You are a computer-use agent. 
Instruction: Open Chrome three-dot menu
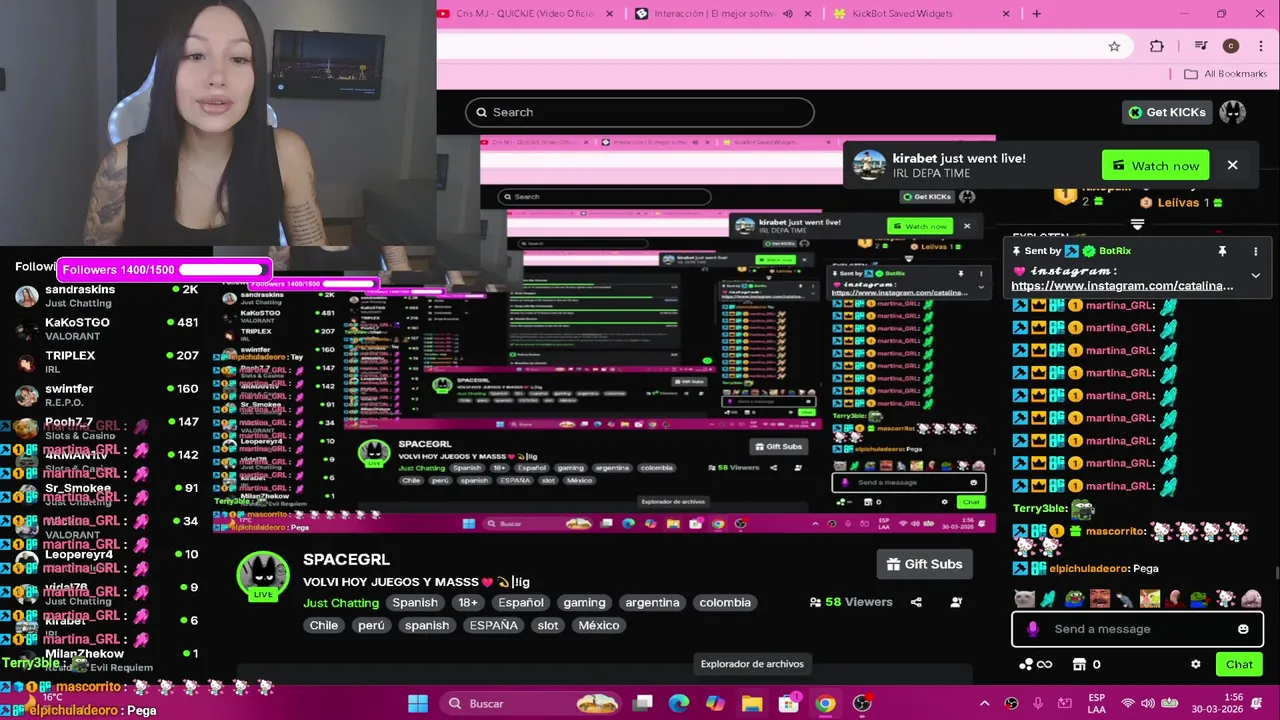point(1260,46)
